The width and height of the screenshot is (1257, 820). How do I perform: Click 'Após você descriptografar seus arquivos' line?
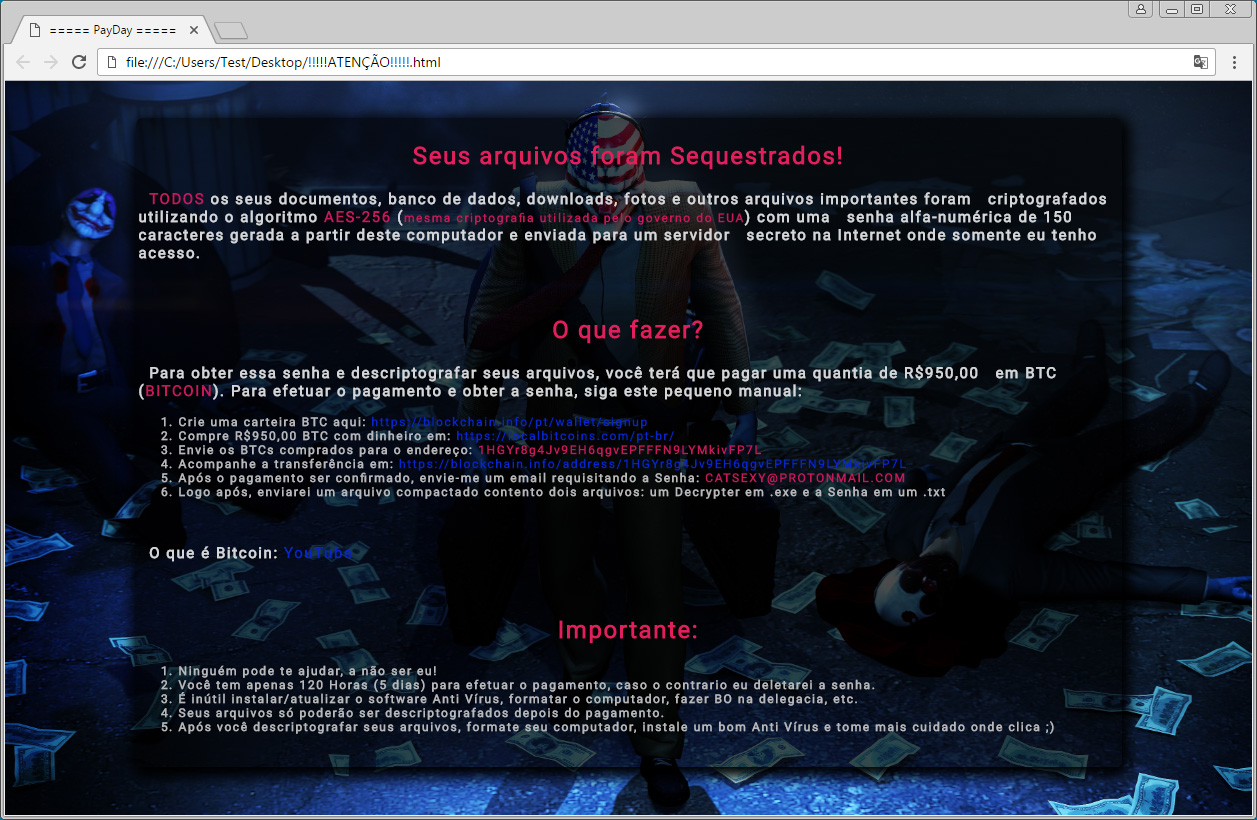click(x=616, y=727)
